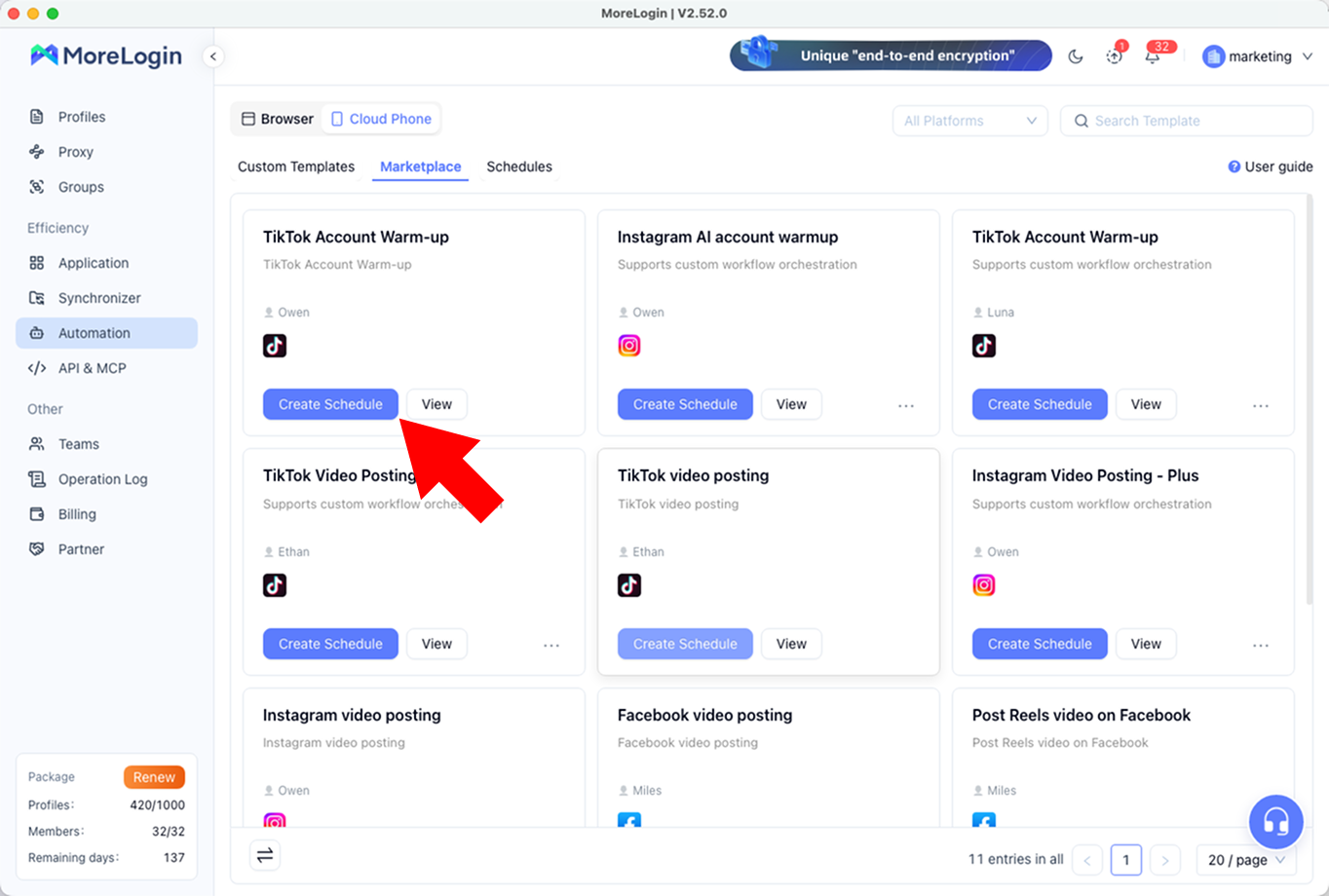Screen dimensions: 1329x896
Task: Click the templates list vertical scrollbar
Action: pyautogui.click(x=1310, y=399)
